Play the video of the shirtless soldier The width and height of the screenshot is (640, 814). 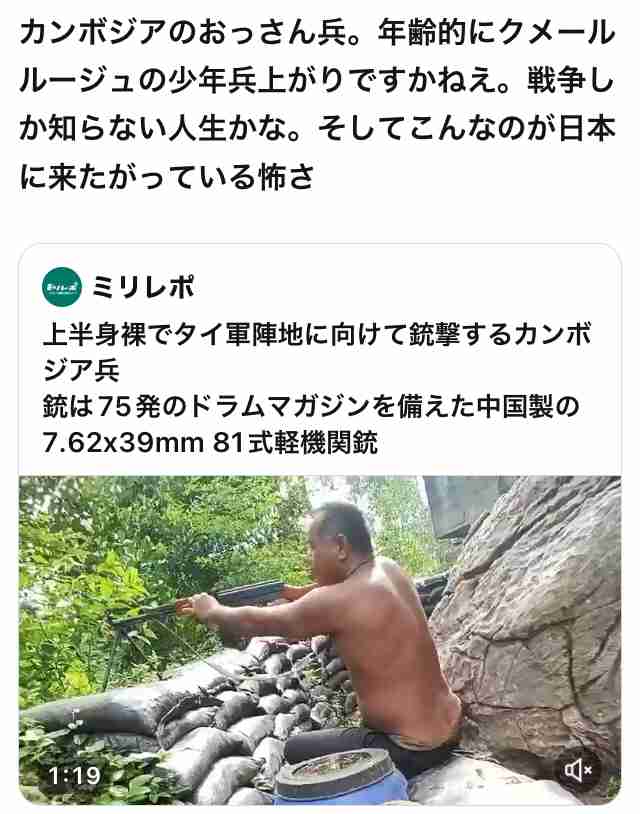320,639
